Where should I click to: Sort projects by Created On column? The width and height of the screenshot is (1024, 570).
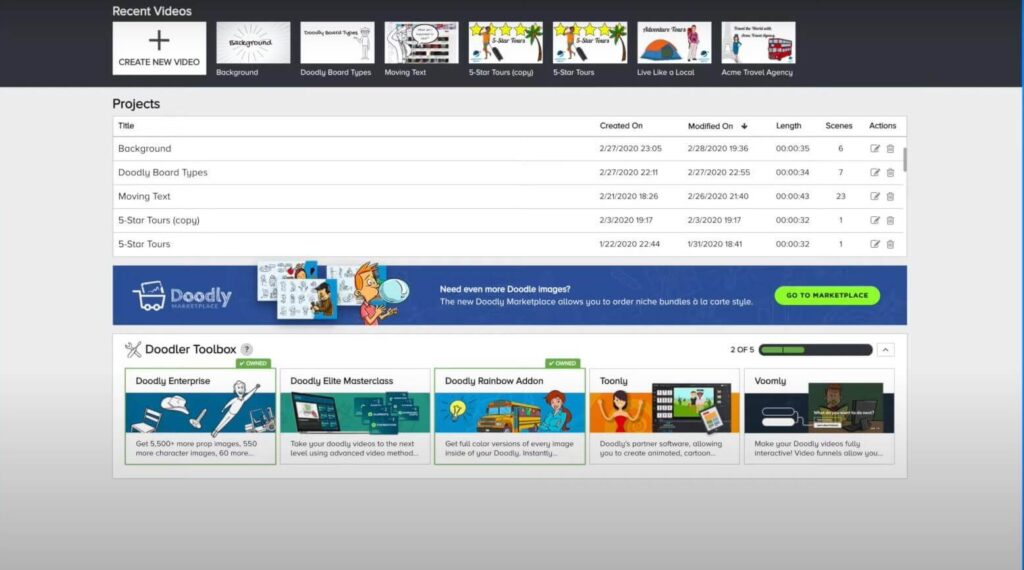(x=621, y=125)
